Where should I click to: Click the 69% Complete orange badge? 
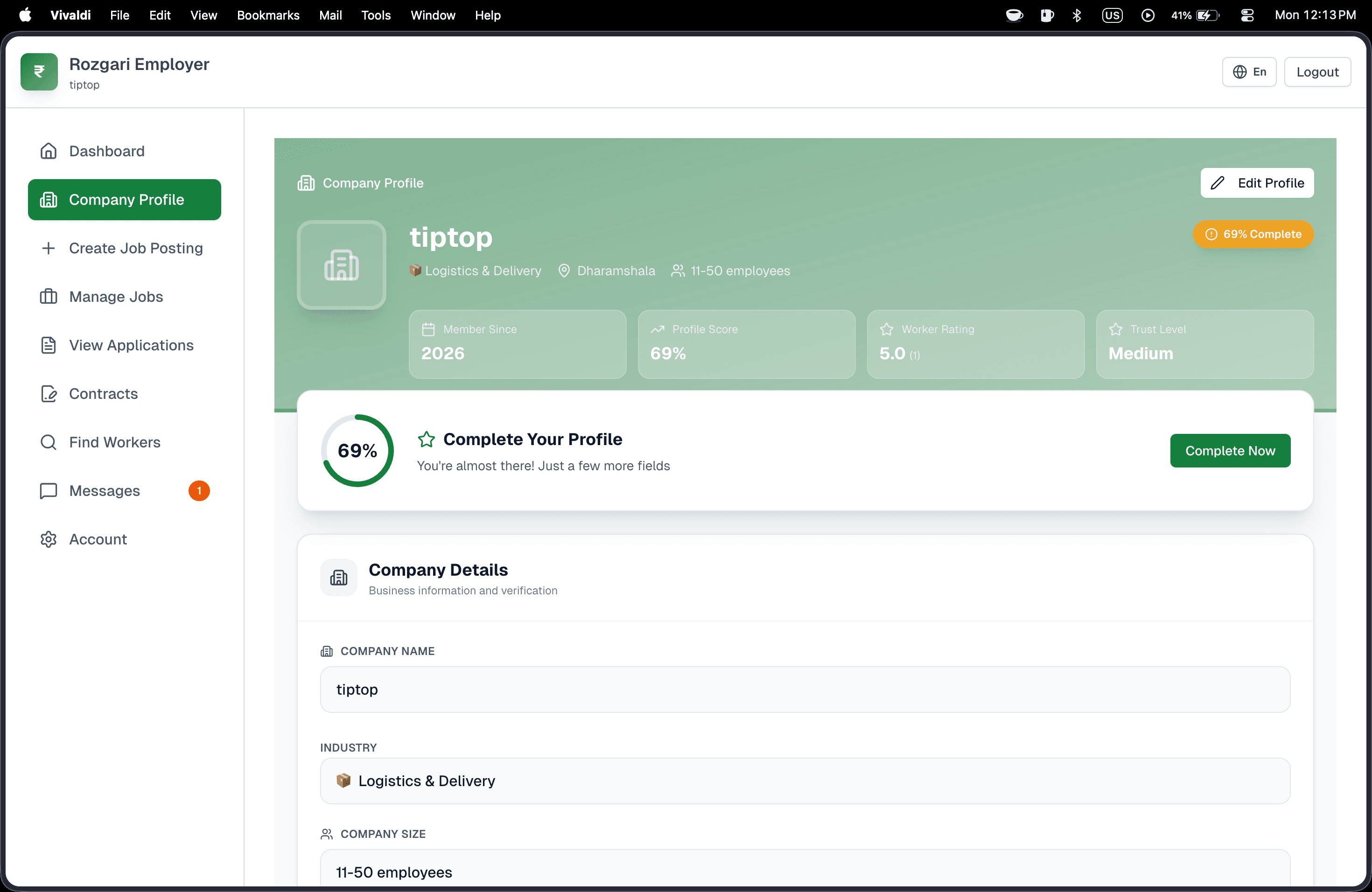point(1253,235)
